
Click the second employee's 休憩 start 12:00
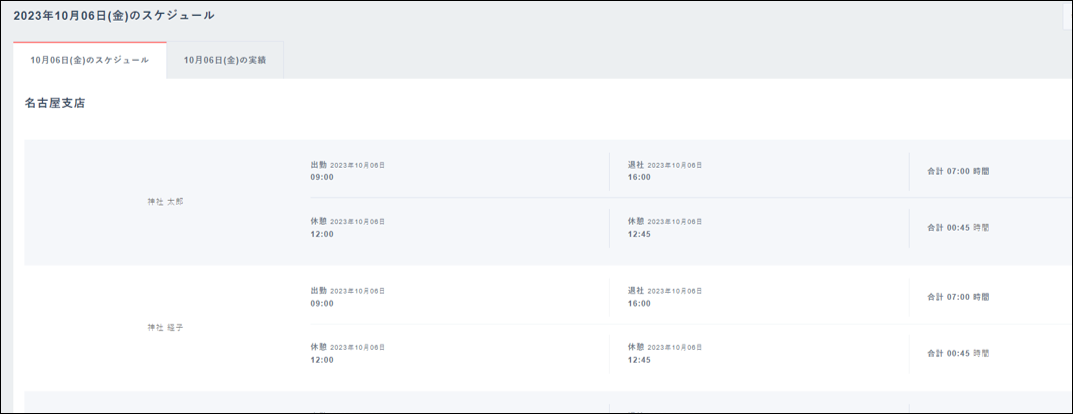click(x=322, y=360)
